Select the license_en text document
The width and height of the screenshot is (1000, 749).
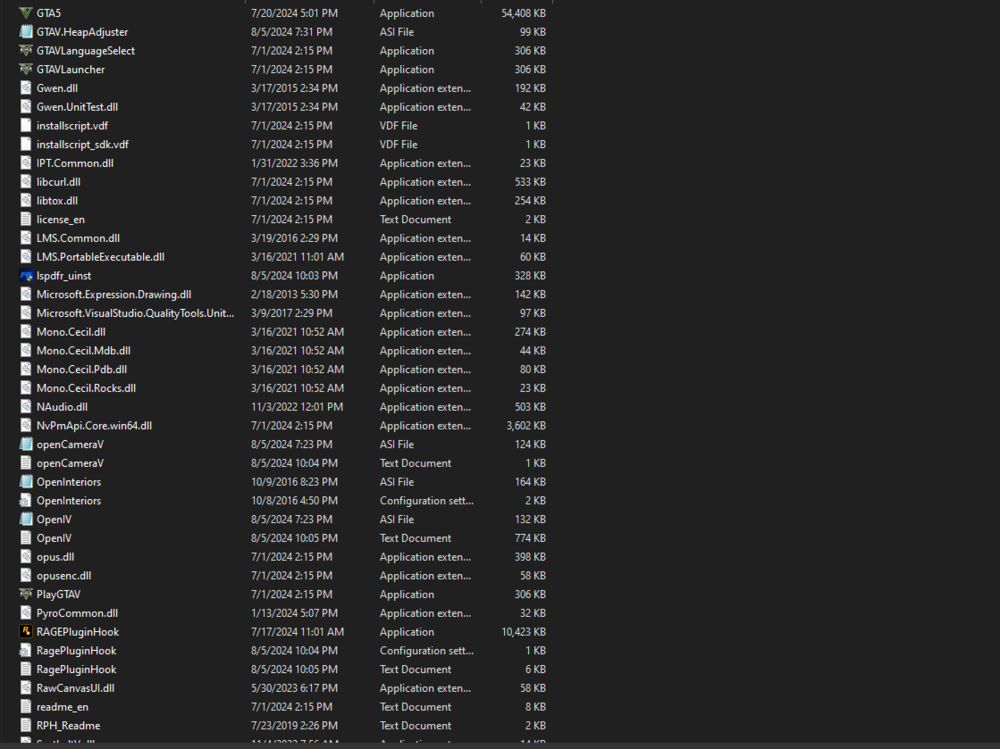coord(60,219)
